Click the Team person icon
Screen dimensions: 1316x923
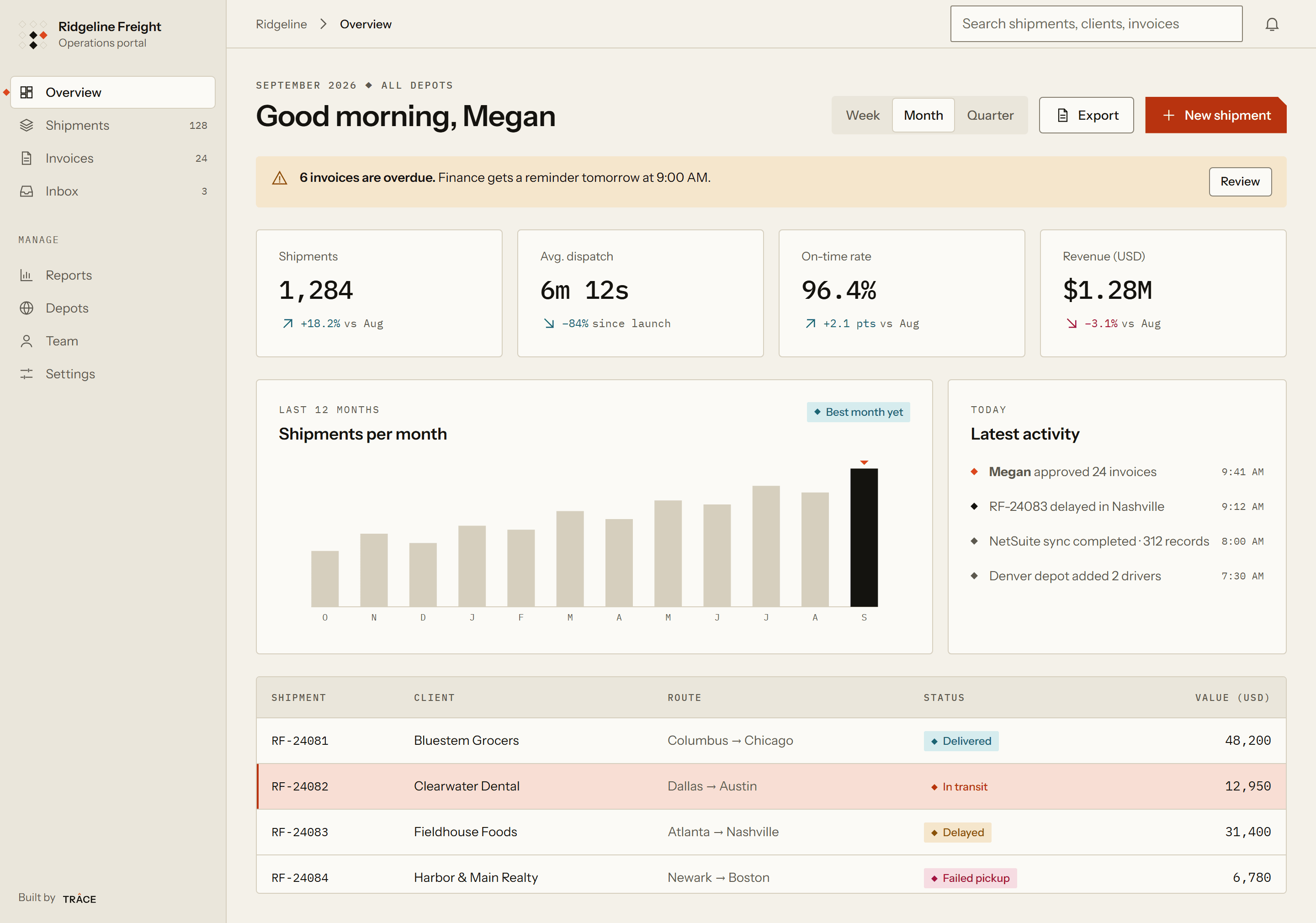click(x=27, y=341)
